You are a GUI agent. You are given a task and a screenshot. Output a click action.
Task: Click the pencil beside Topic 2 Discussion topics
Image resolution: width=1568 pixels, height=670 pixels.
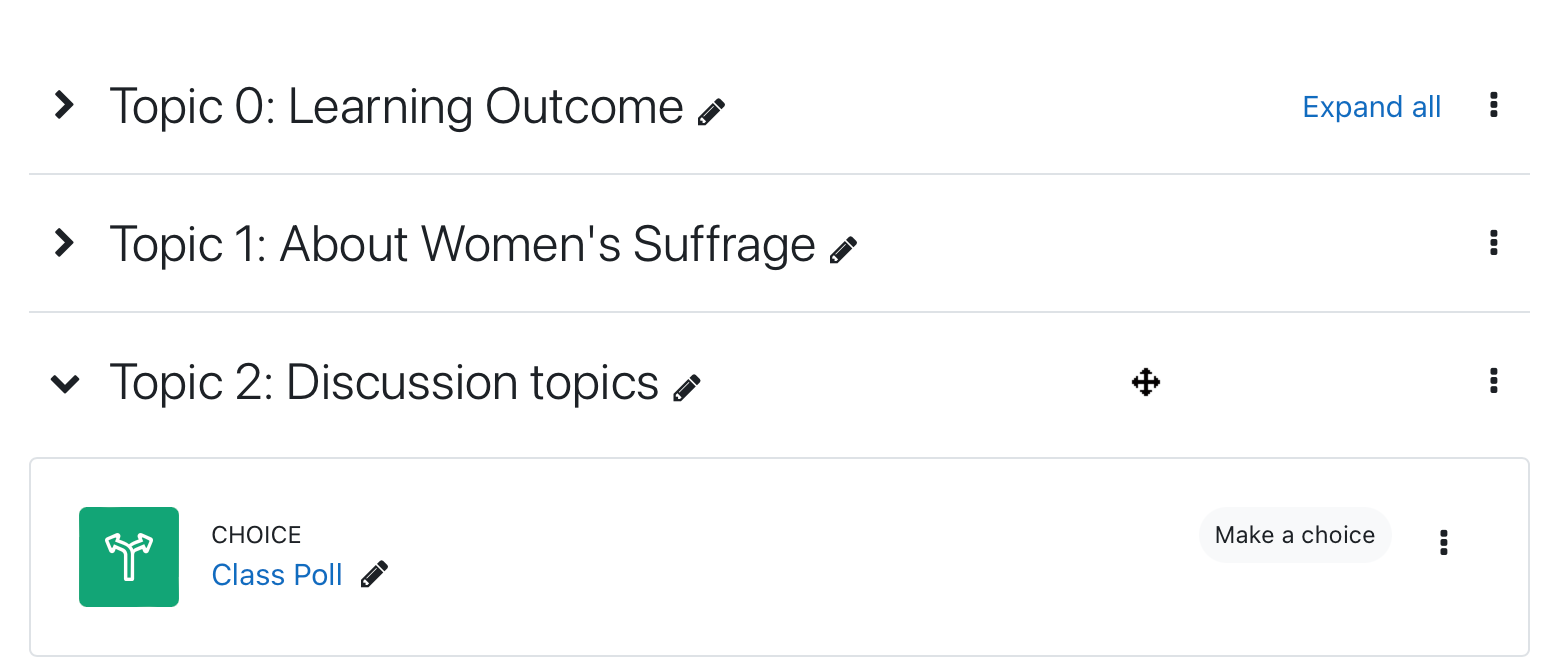coord(687,387)
